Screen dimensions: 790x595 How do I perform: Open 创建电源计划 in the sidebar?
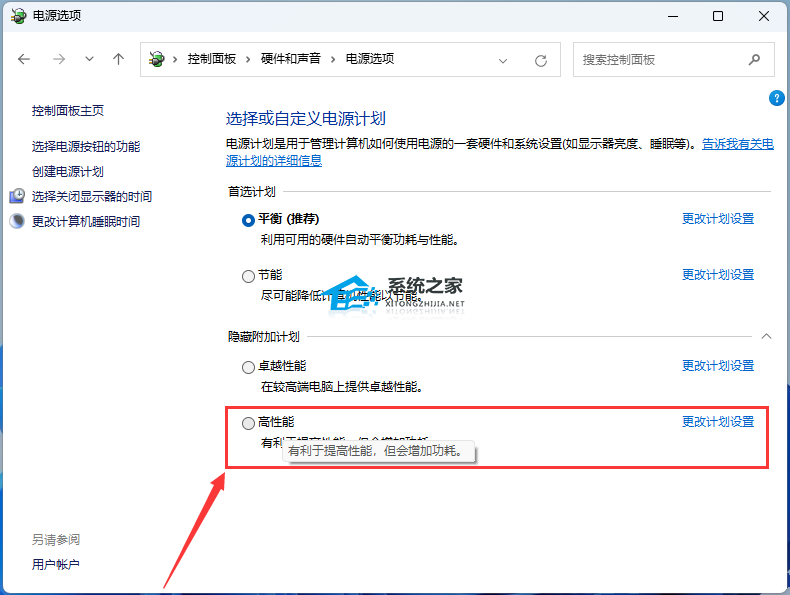coord(68,172)
